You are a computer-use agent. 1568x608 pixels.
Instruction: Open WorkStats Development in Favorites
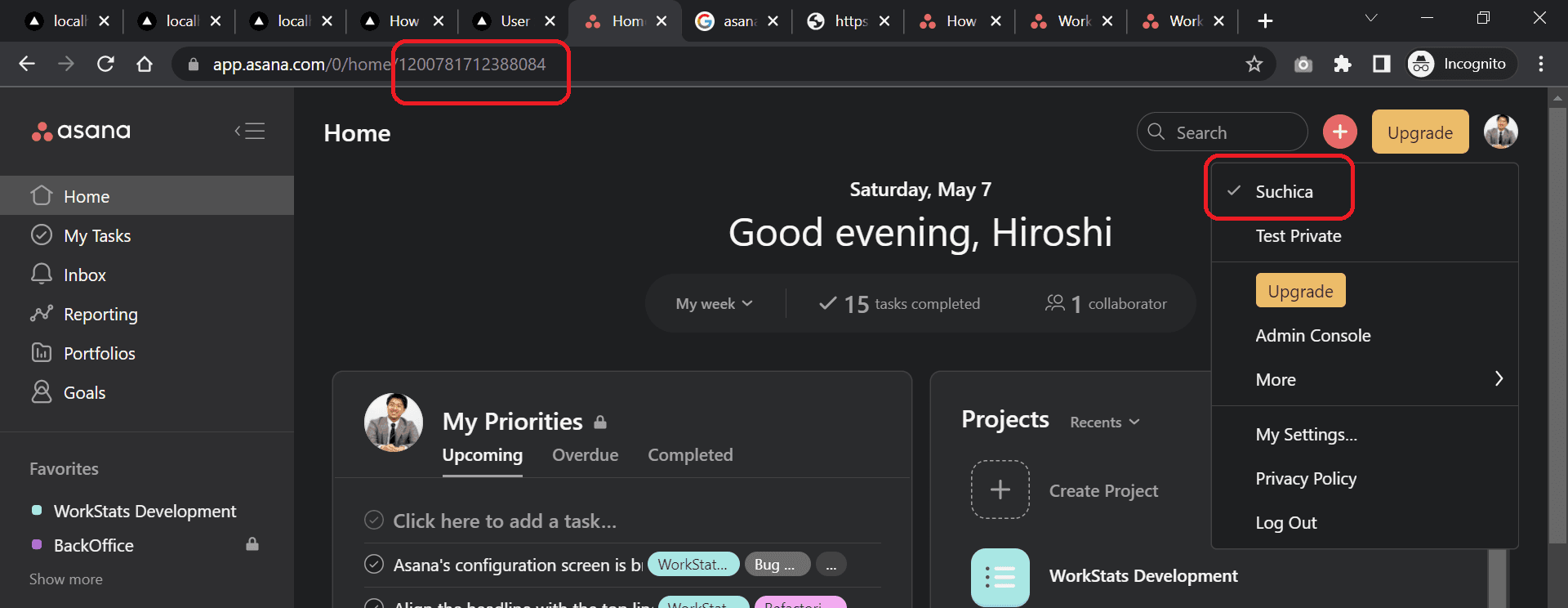tap(145, 512)
